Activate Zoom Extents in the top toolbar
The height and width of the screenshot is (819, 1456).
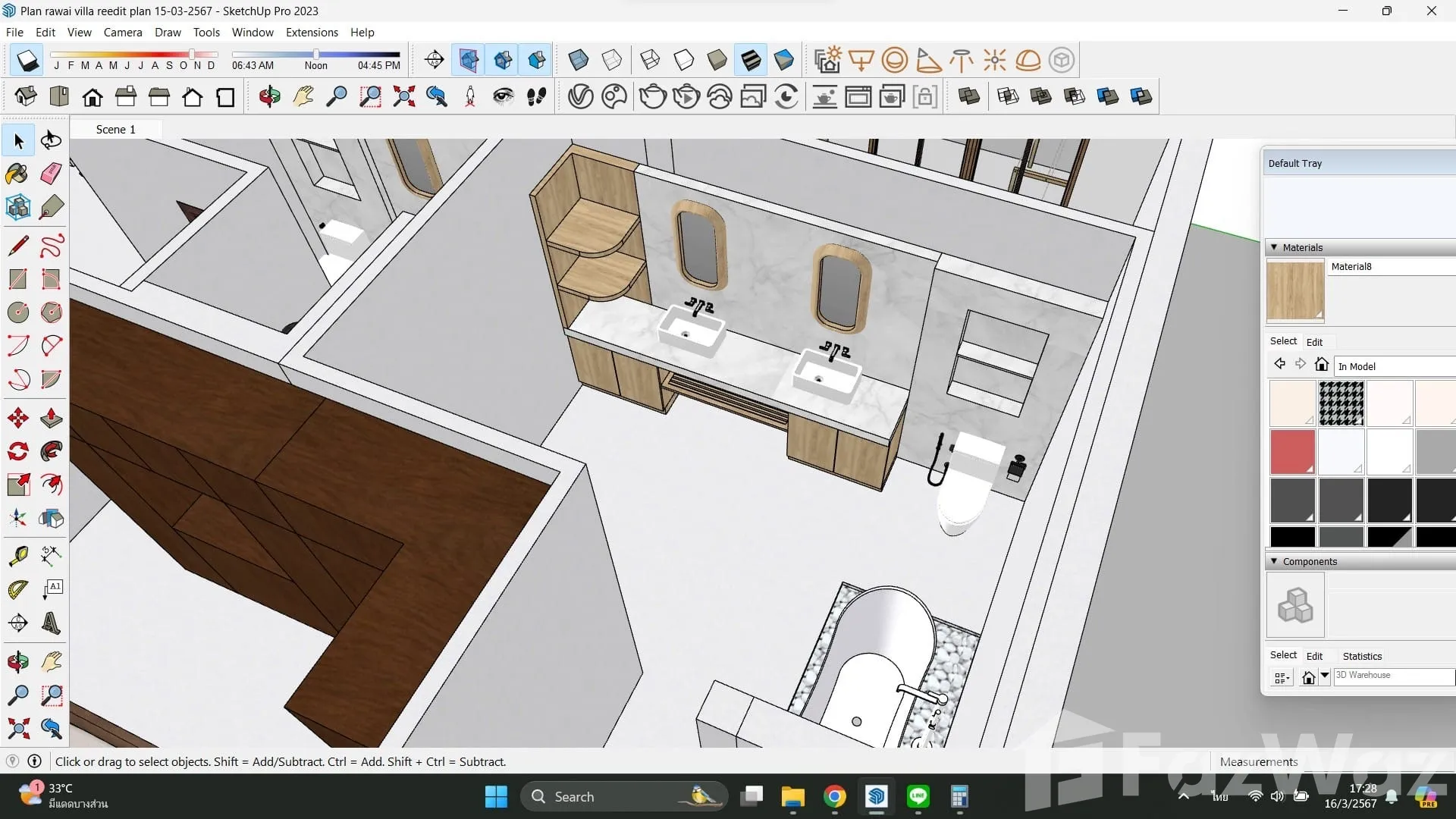click(x=403, y=97)
